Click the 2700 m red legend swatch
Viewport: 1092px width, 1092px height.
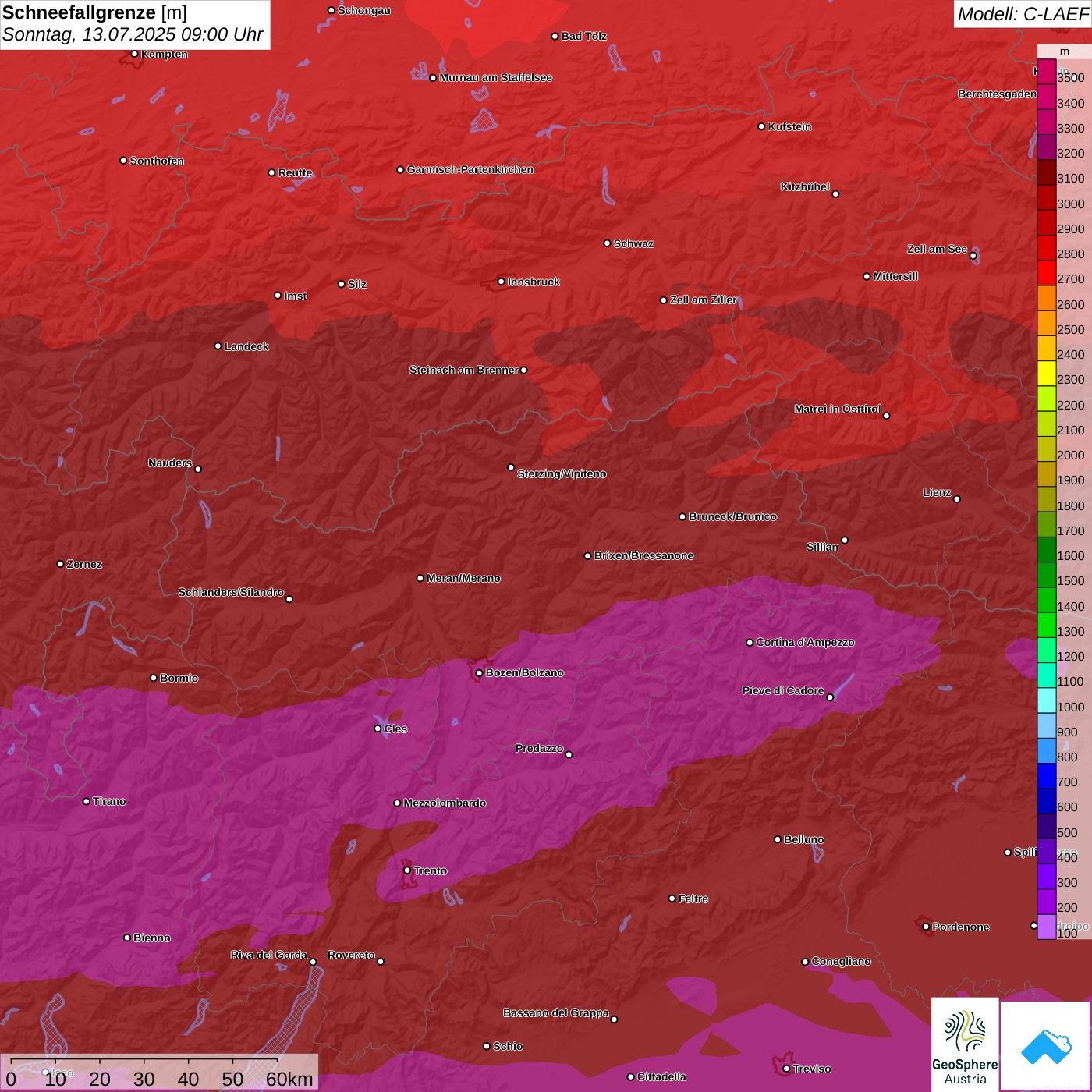pyautogui.click(x=1047, y=273)
